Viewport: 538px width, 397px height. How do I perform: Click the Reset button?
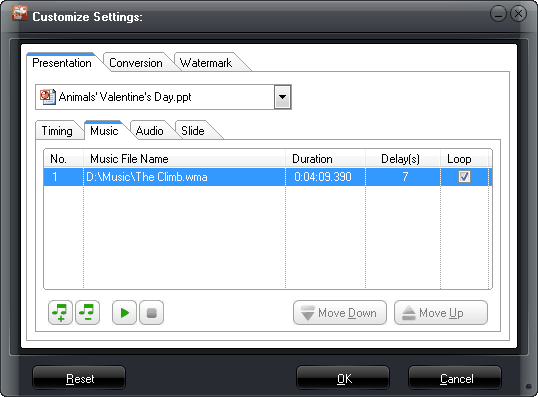click(79, 378)
